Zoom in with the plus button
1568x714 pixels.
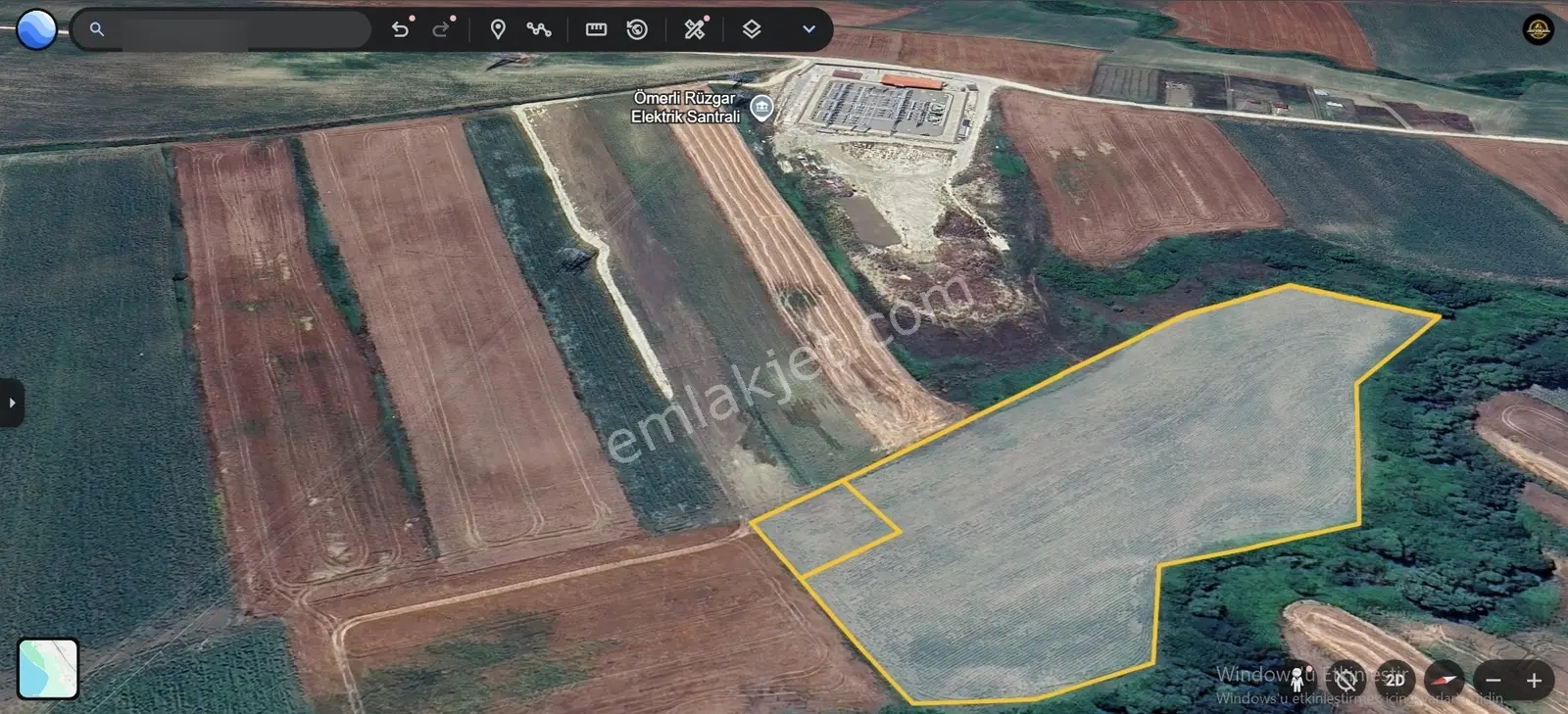pyautogui.click(x=1534, y=680)
